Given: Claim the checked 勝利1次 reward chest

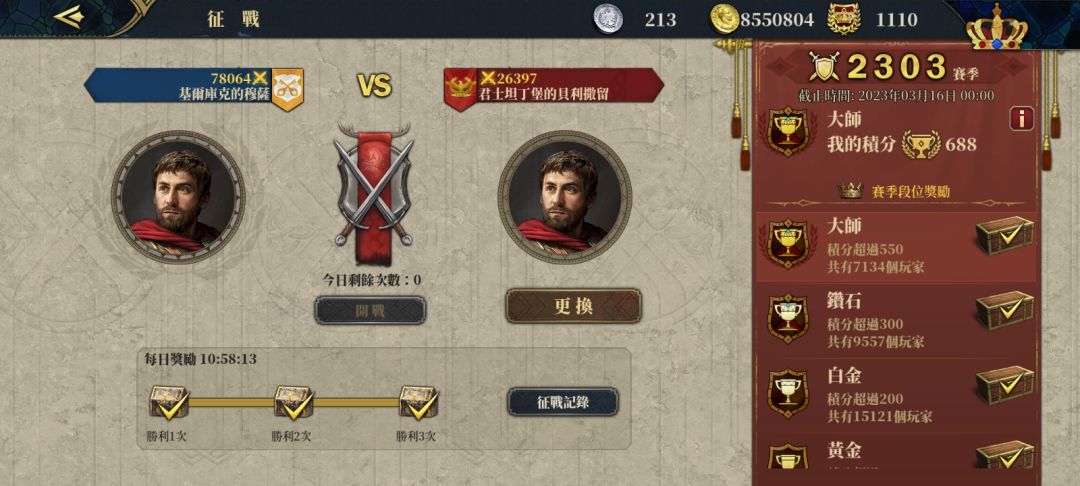Looking at the screenshot, I should click(169, 403).
